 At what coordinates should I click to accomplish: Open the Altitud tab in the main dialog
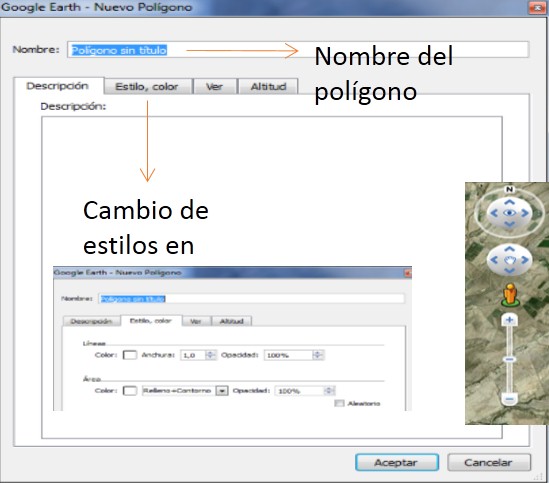click(268, 87)
